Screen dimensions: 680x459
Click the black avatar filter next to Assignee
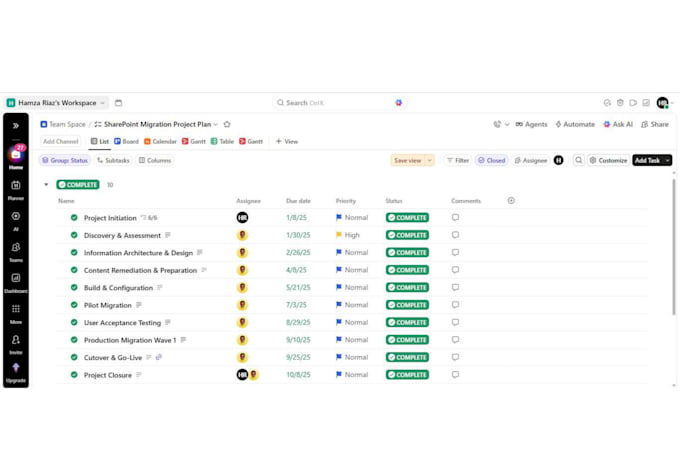(x=559, y=161)
